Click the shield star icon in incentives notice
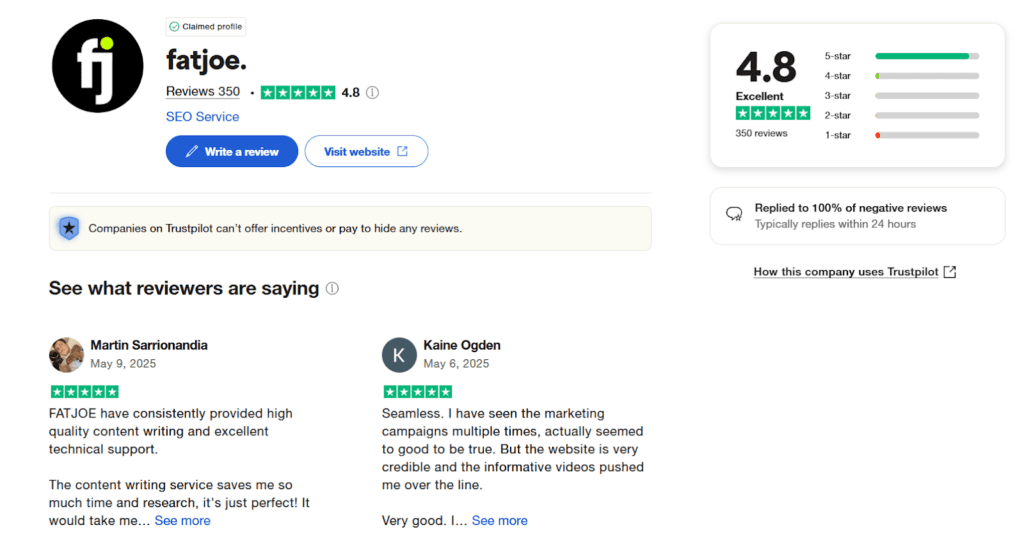The image size is (1024, 541). click(69, 228)
